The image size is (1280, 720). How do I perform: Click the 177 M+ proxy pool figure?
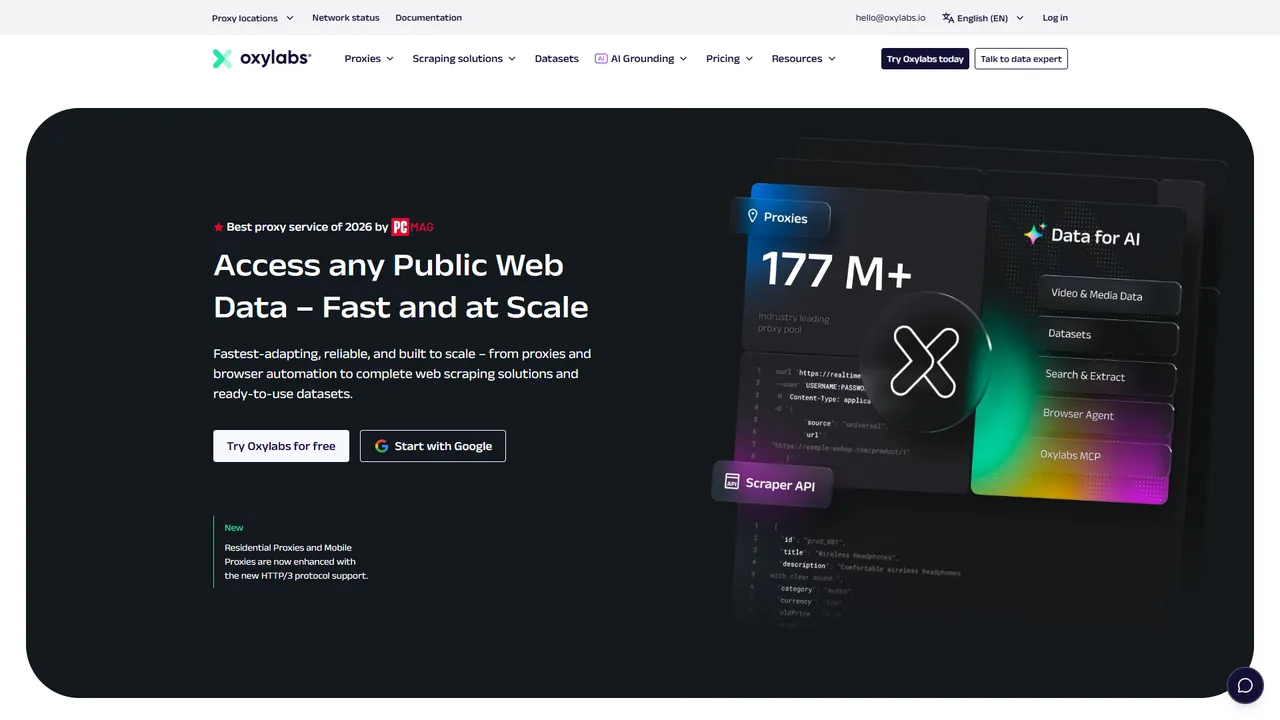pos(836,271)
